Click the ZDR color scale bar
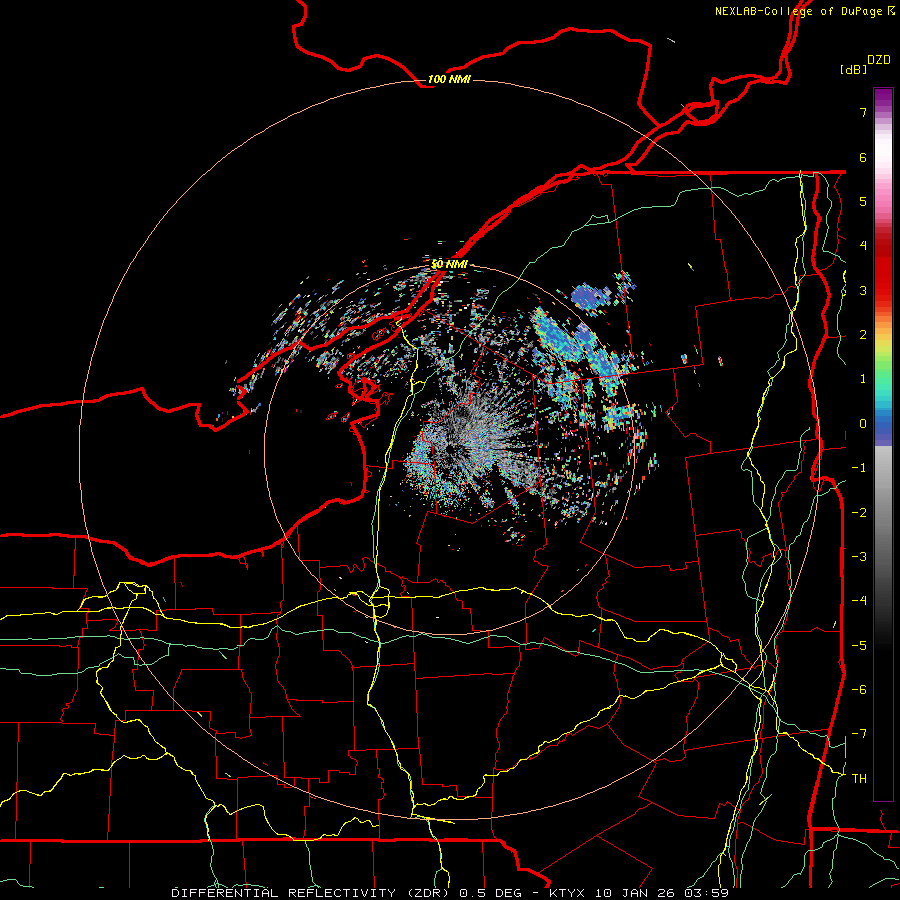900x900 pixels. (883, 444)
